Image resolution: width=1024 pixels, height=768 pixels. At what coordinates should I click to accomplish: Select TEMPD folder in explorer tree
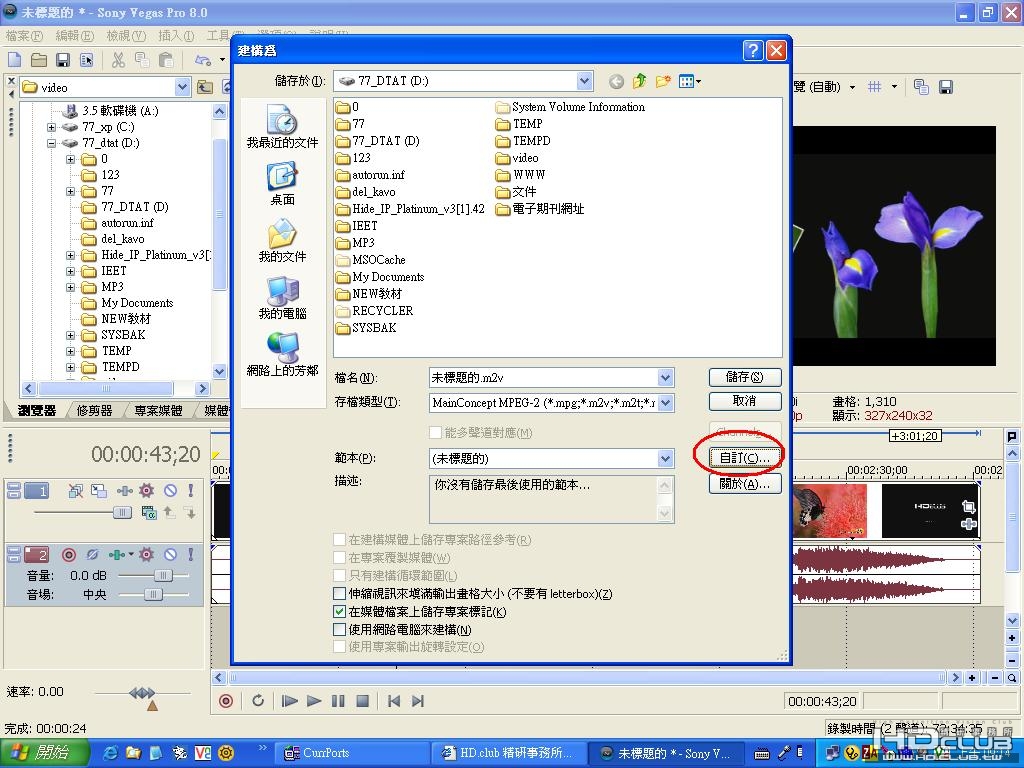click(111, 367)
